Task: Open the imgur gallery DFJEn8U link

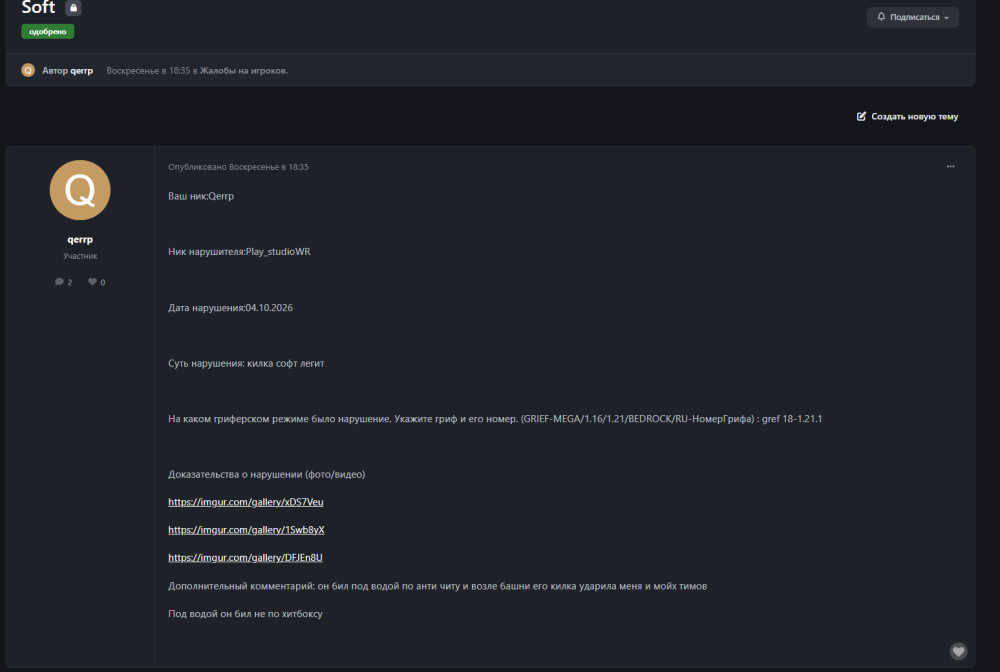Action: point(246,558)
